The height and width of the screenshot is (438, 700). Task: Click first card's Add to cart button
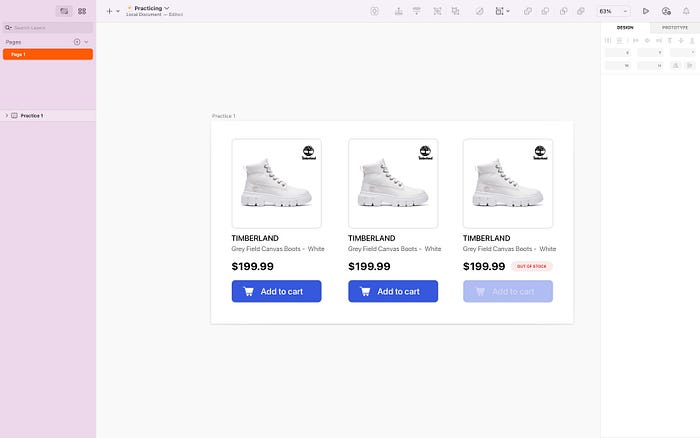(x=276, y=291)
